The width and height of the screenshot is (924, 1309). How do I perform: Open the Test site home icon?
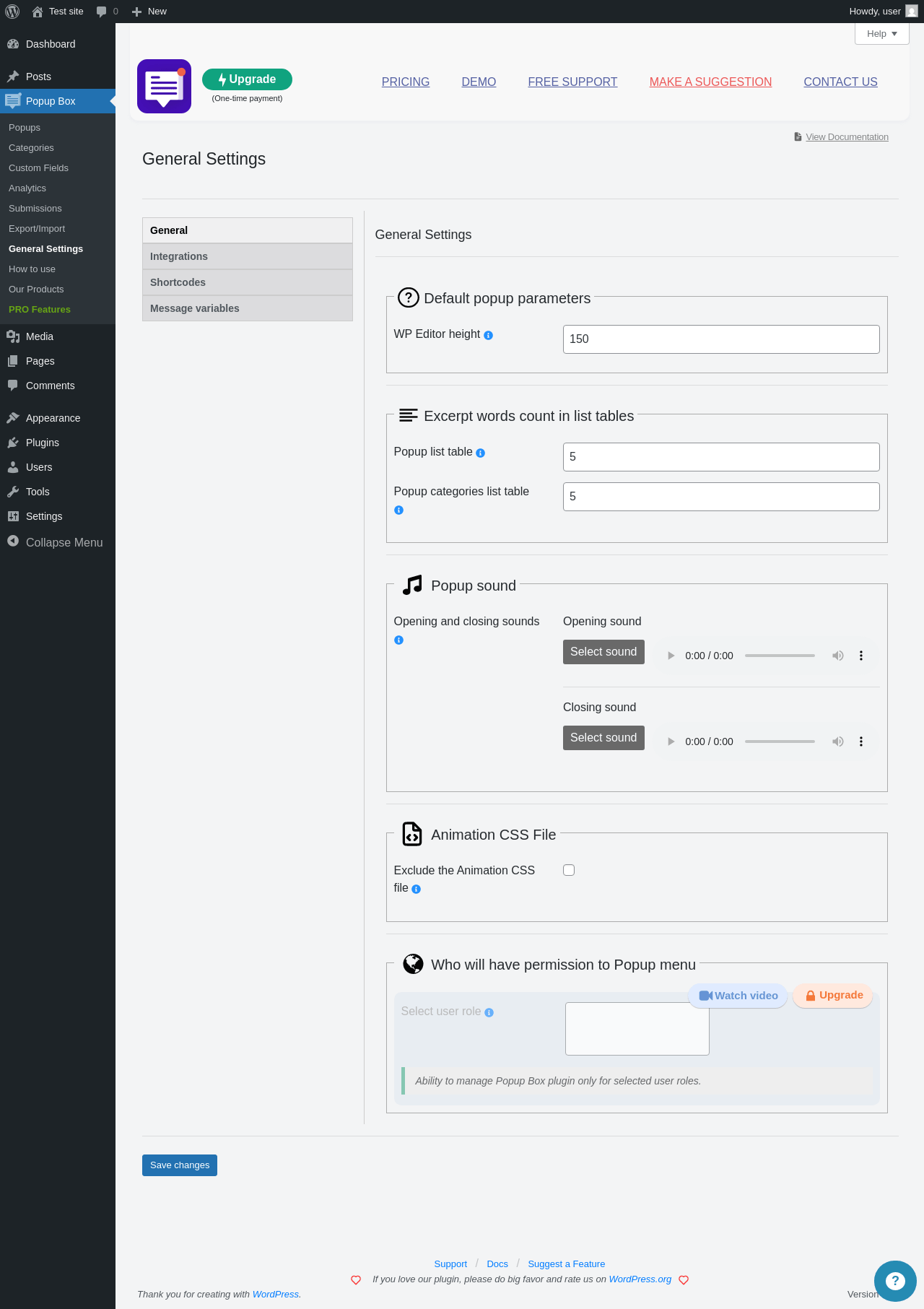click(38, 12)
